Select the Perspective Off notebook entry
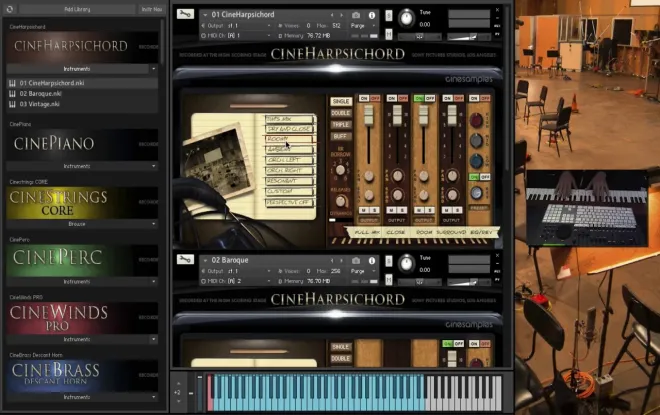Viewport: 660px width, 415px height. tap(290, 202)
